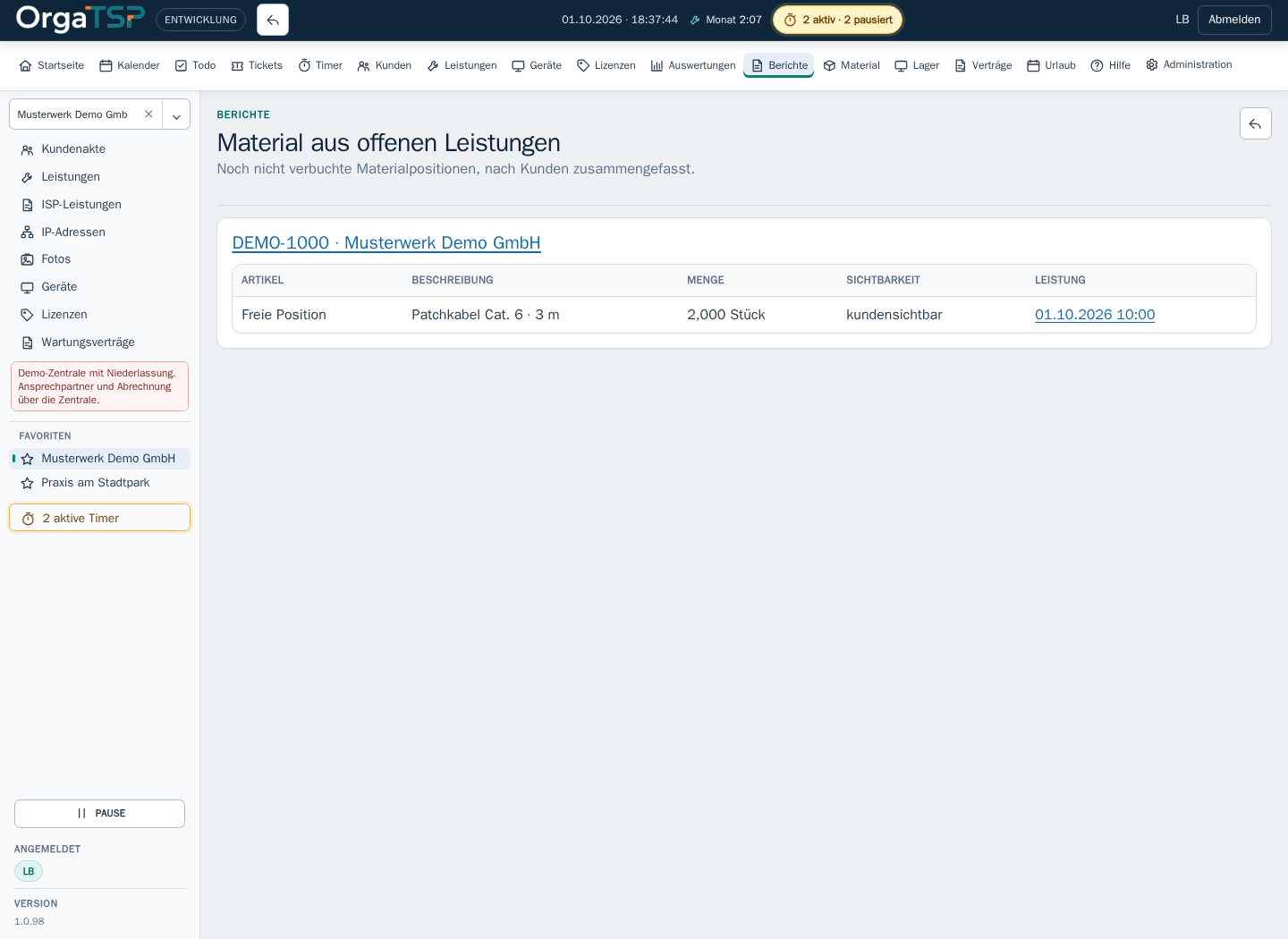Open the Timer navigation item

point(320,65)
